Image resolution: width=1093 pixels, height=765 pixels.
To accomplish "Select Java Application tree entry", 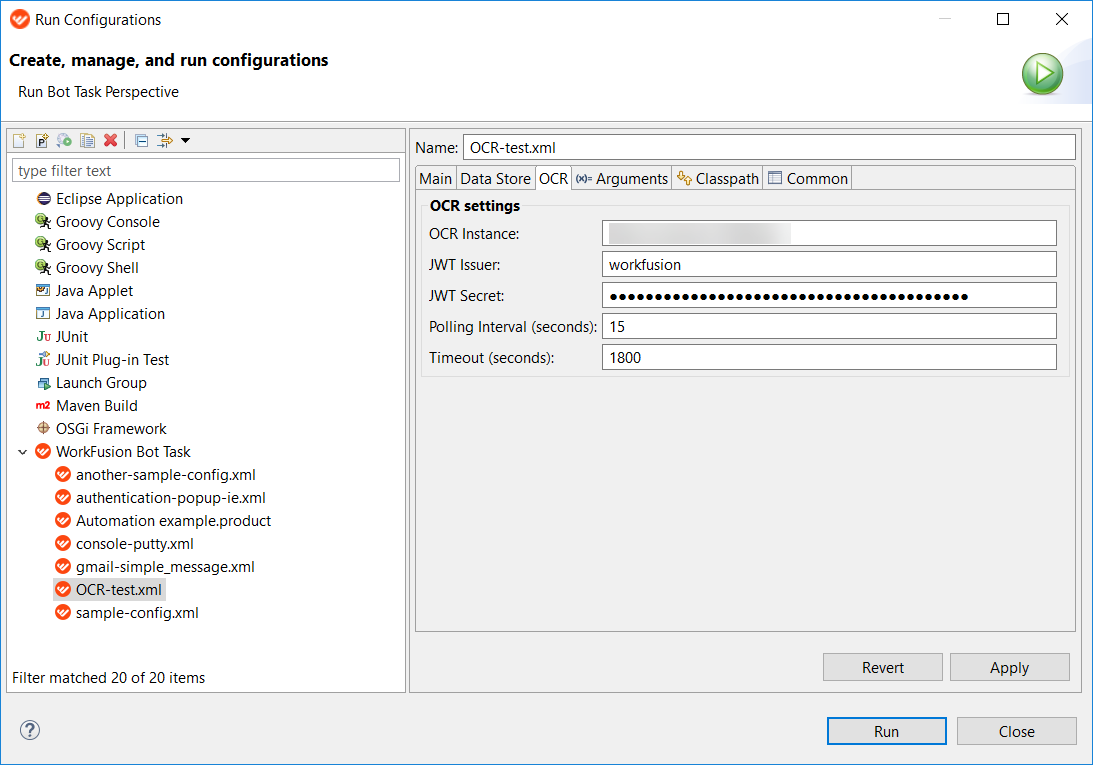I will (x=110, y=314).
